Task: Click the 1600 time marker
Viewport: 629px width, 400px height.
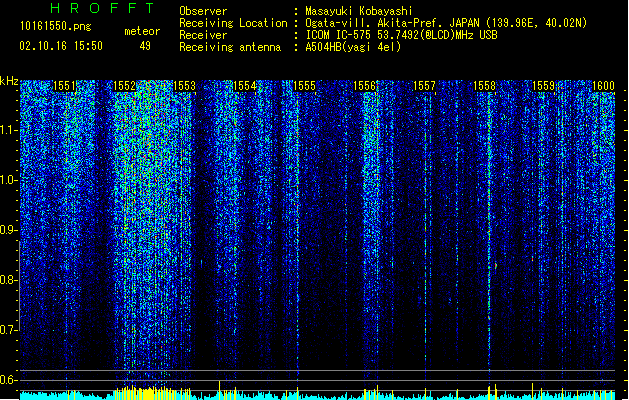Action: click(603, 86)
